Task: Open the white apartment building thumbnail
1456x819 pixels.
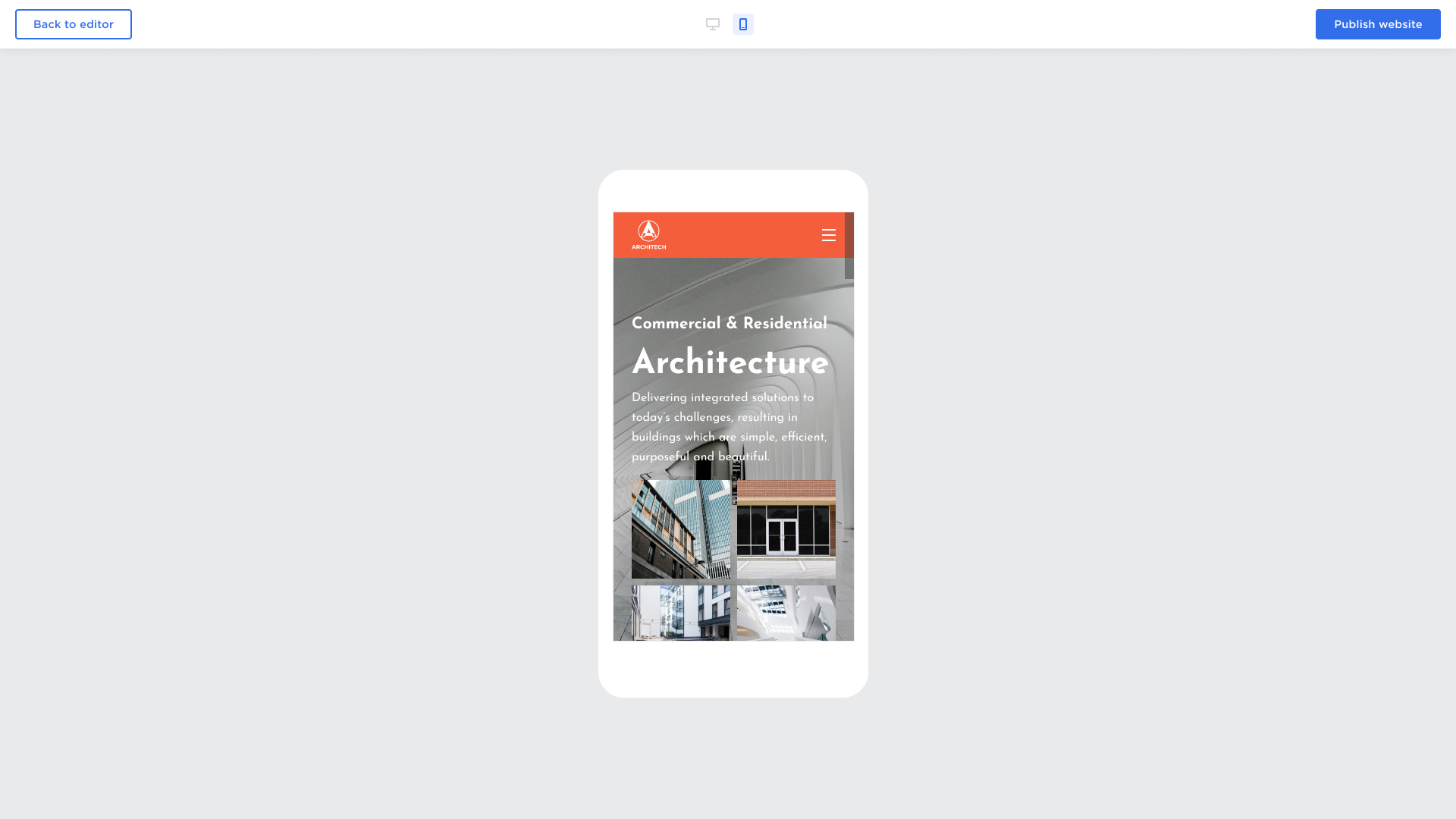Action: click(680, 613)
